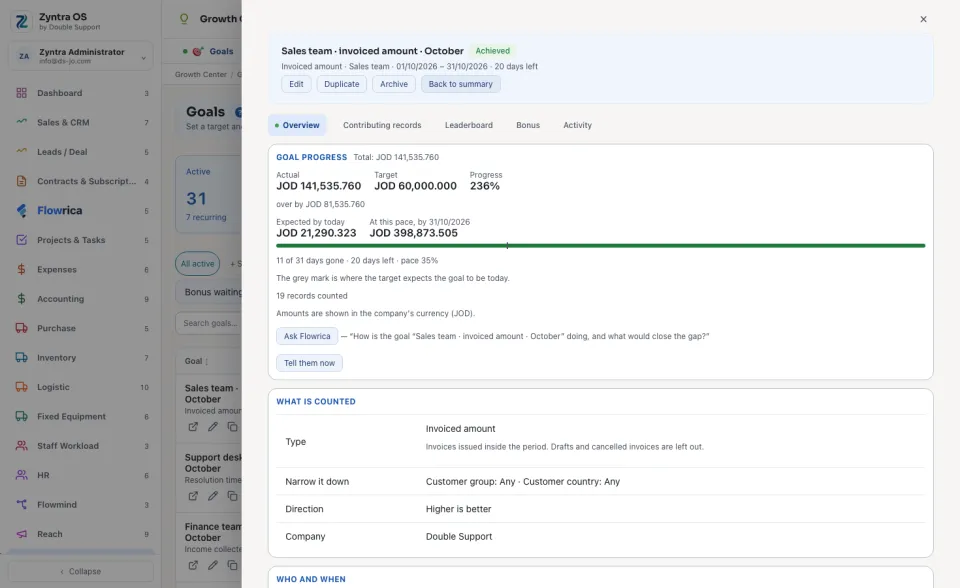Viewport: 960px width, 588px height.
Task: Open the Leaderboard tab
Action: point(468,125)
